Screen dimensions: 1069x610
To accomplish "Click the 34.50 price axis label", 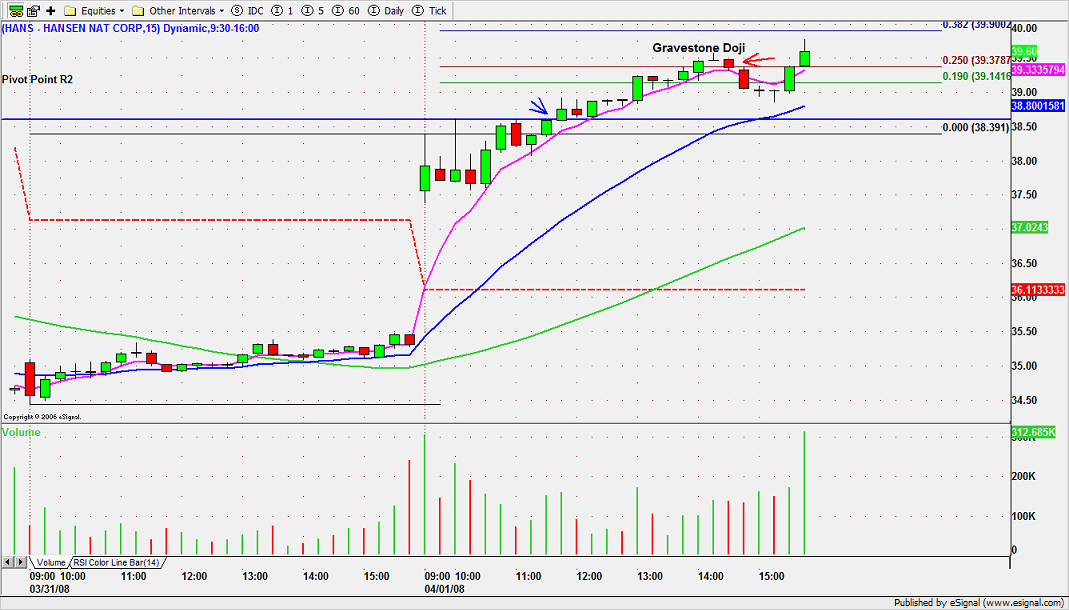I will [1025, 400].
